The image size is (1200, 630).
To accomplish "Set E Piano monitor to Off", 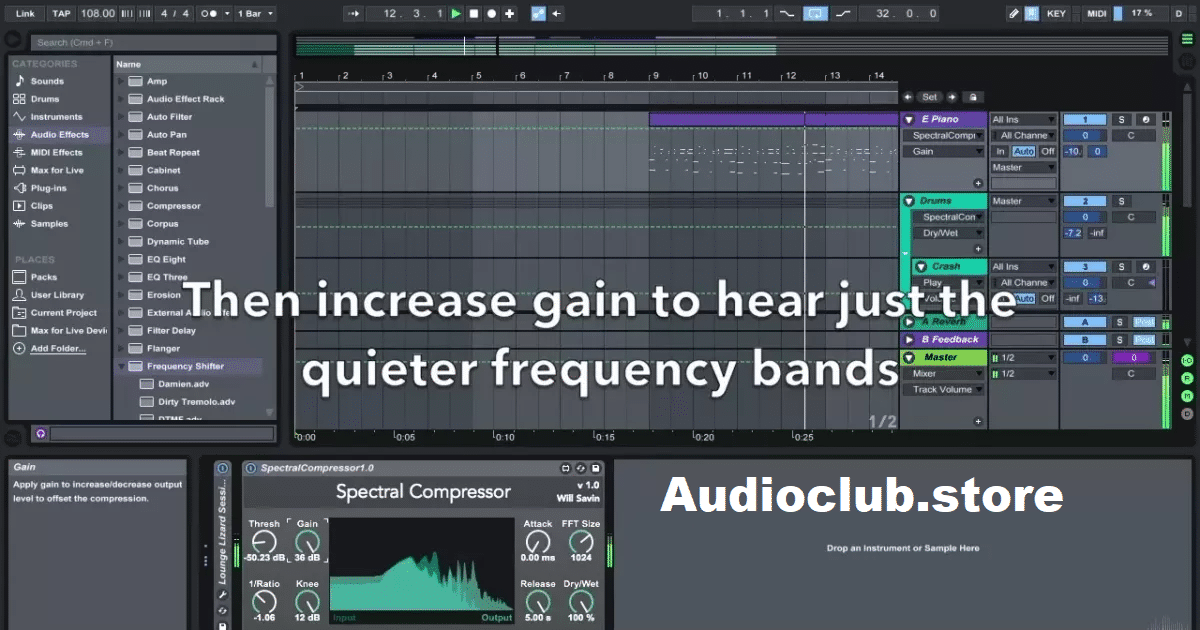I will click(x=1047, y=151).
